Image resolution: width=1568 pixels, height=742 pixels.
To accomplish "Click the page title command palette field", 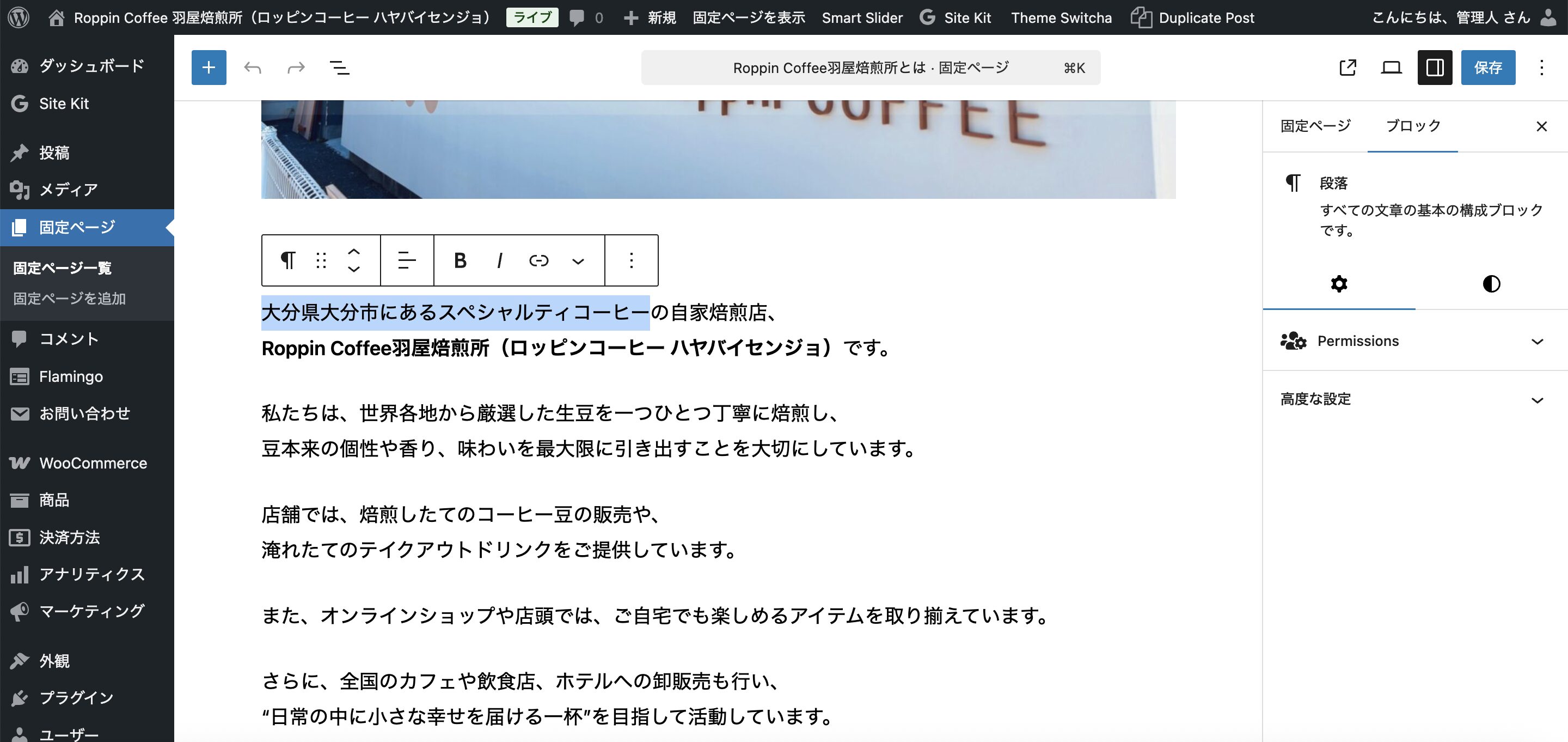I will tap(870, 68).
